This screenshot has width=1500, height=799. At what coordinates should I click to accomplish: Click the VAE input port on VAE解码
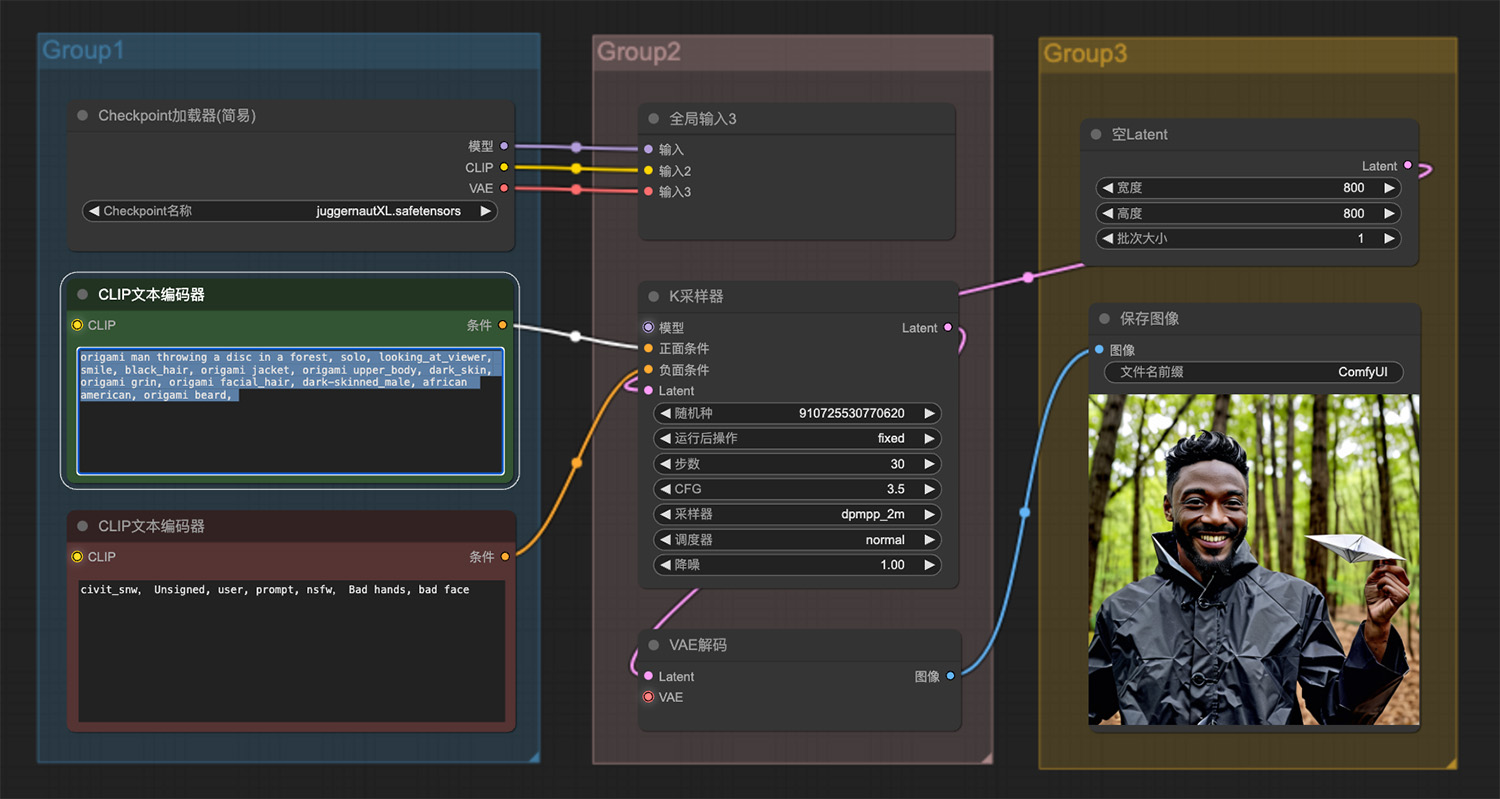pyautogui.click(x=648, y=697)
